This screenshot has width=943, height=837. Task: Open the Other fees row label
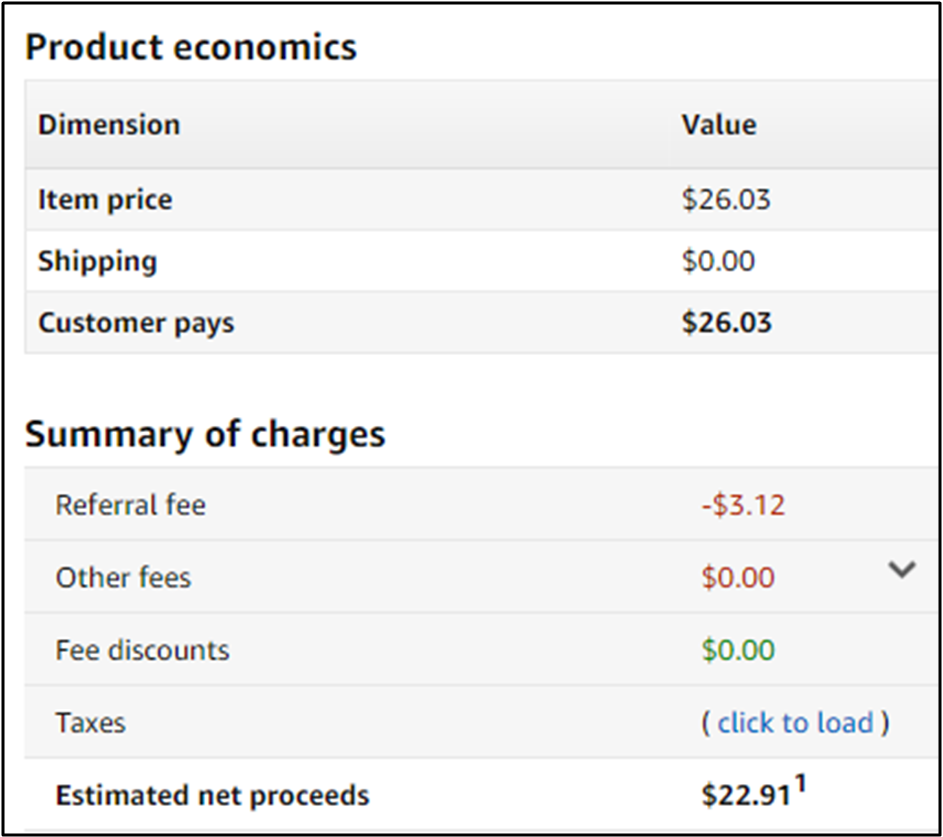tap(123, 578)
